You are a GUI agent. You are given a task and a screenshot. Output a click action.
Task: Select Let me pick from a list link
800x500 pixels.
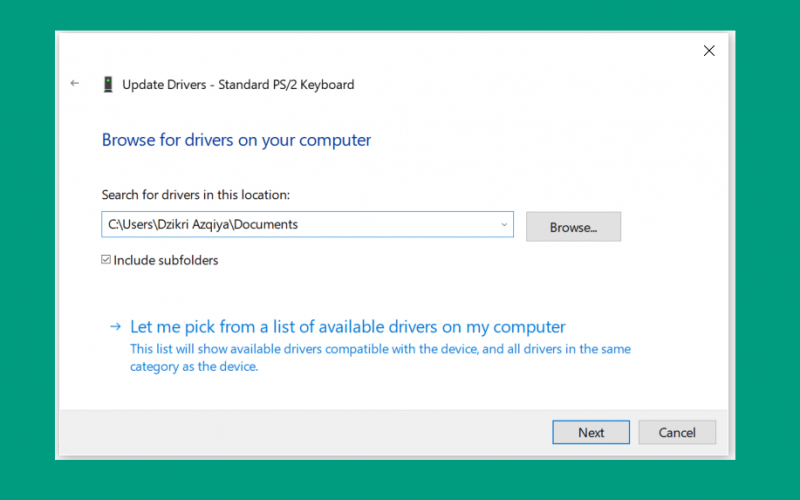(347, 327)
